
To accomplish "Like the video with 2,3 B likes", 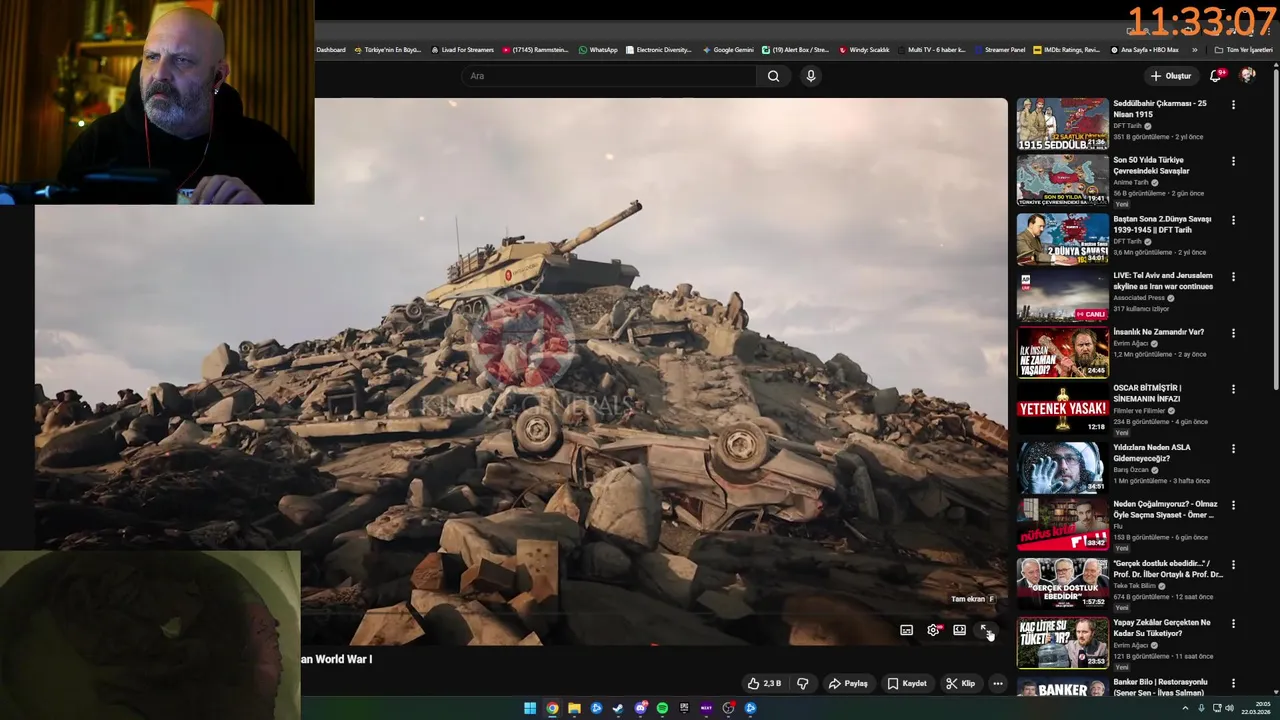I will pyautogui.click(x=764, y=684).
